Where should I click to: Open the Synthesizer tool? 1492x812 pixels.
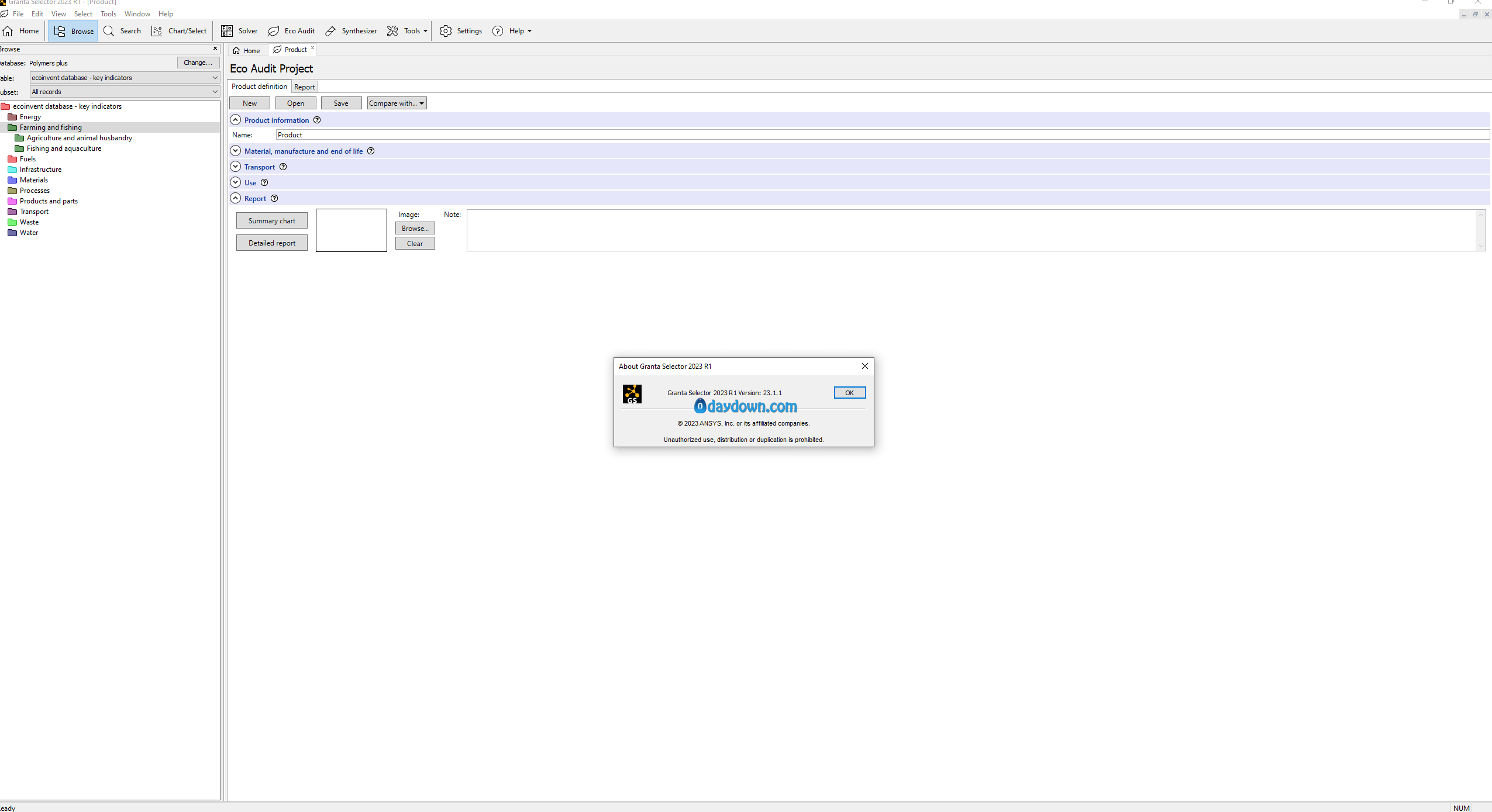click(351, 31)
